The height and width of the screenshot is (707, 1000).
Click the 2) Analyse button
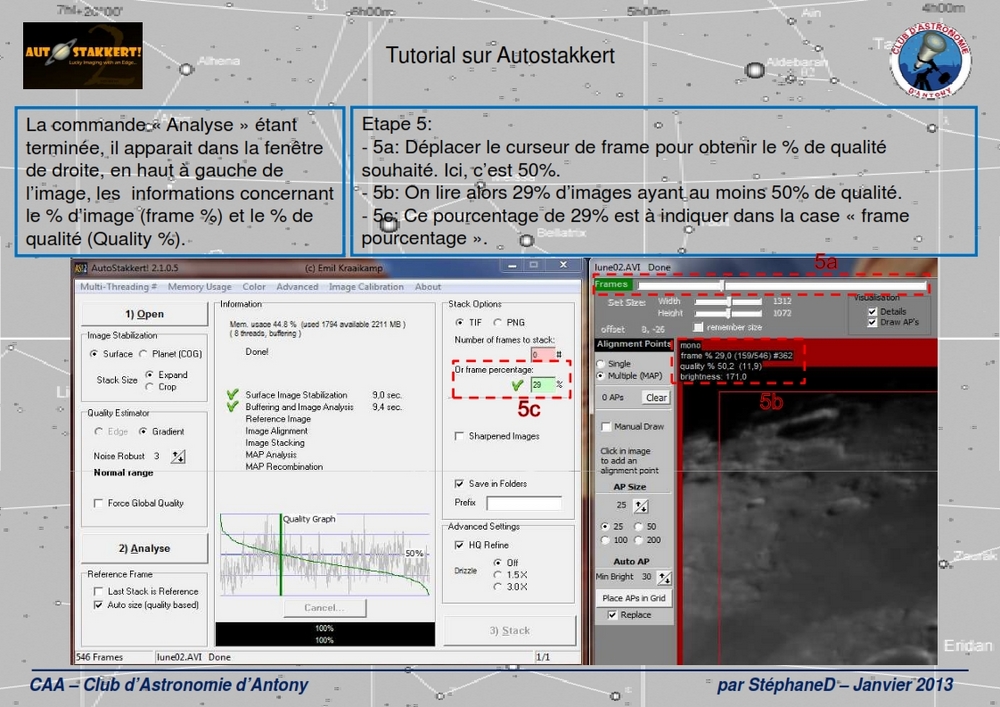(x=145, y=548)
